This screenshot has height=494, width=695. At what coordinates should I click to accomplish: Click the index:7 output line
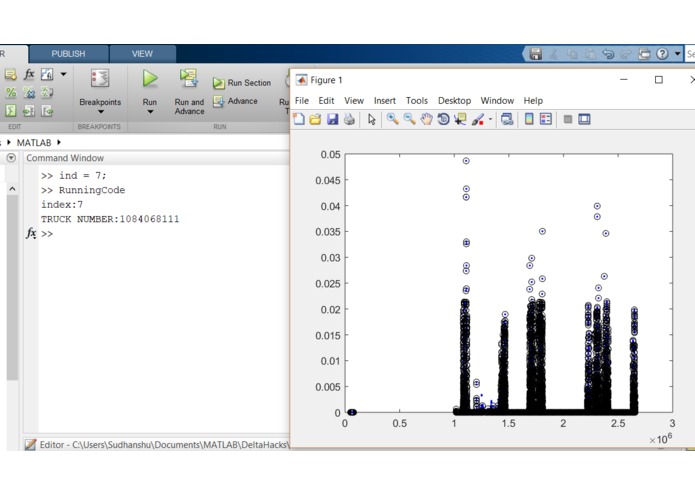pos(62,204)
